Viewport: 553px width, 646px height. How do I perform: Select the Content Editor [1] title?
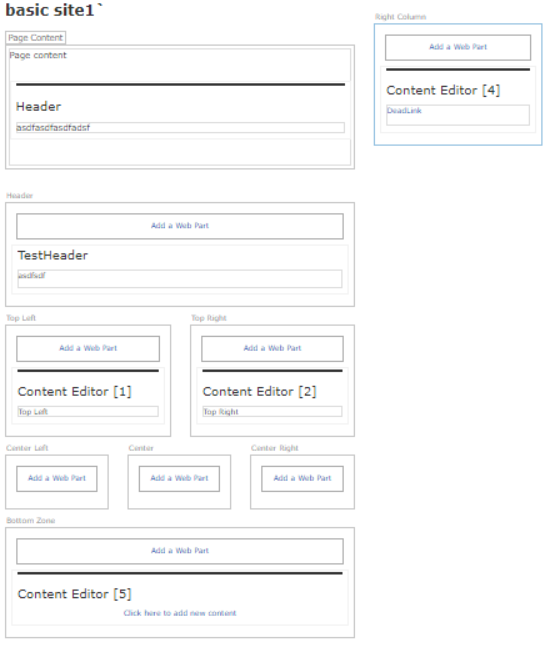click(x=75, y=391)
